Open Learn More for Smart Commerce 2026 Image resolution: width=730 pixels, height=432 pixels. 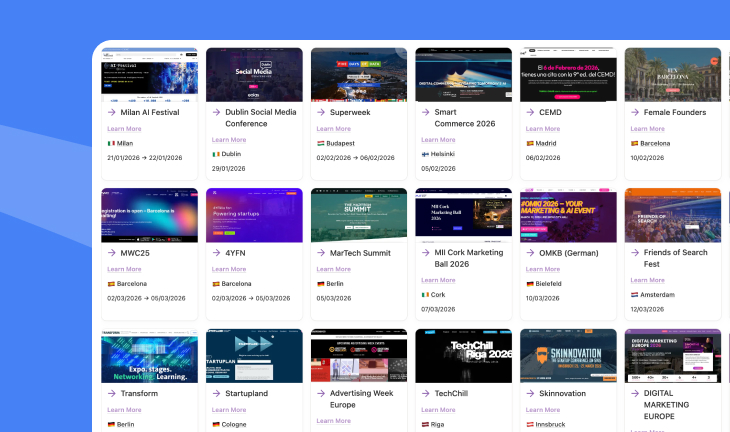438,140
